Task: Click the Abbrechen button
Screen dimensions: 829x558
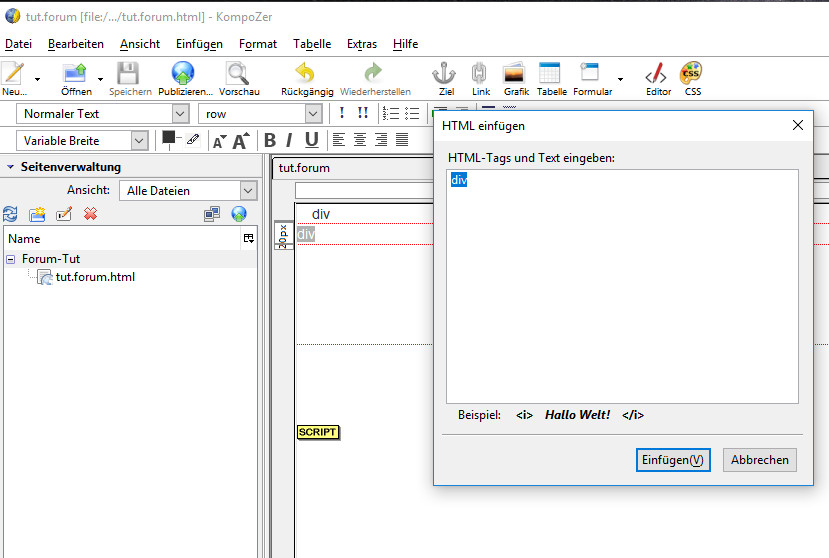Action: click(x=759, y=460)
